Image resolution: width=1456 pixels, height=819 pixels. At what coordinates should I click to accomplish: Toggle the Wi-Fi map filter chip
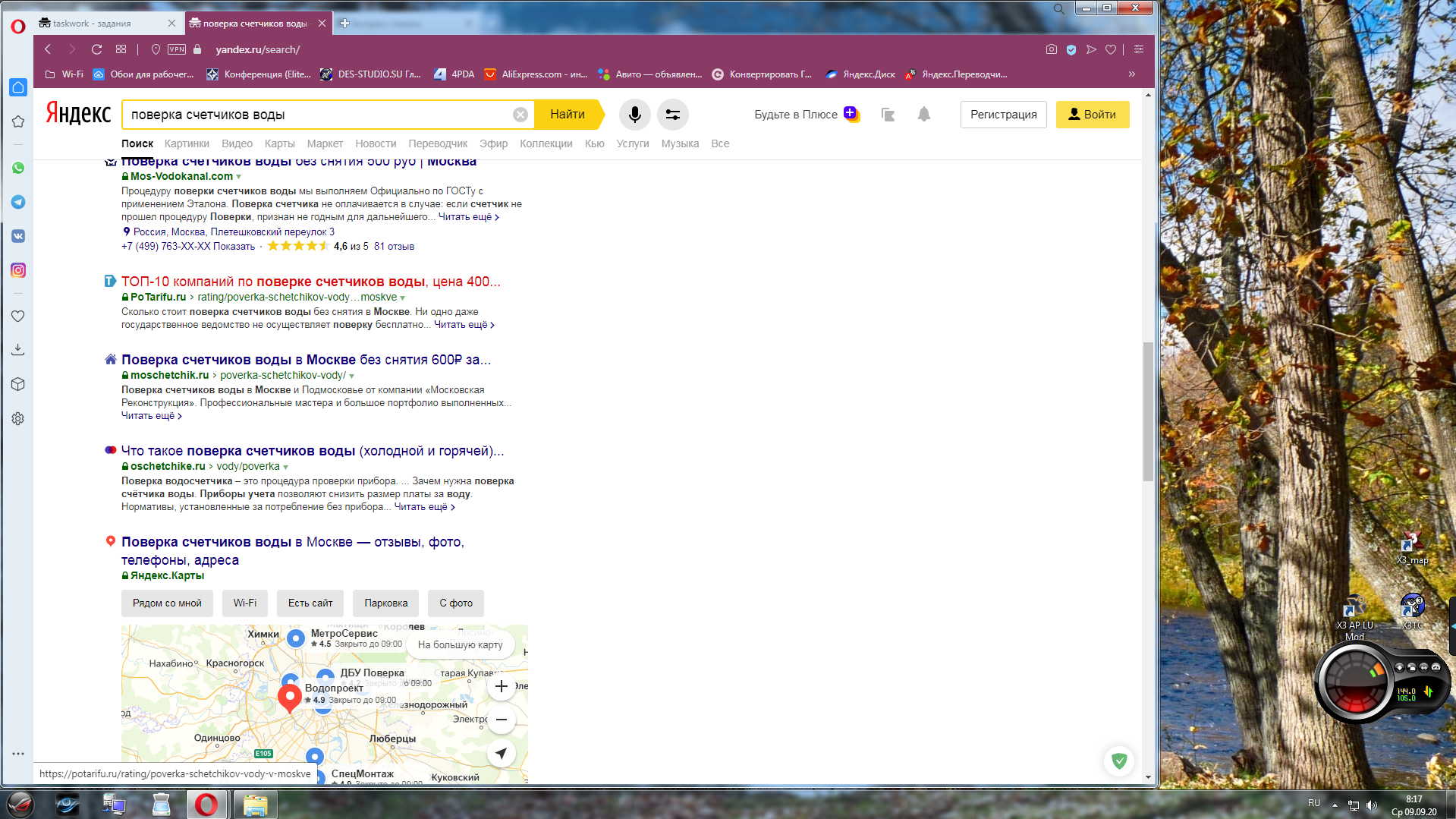245,603
